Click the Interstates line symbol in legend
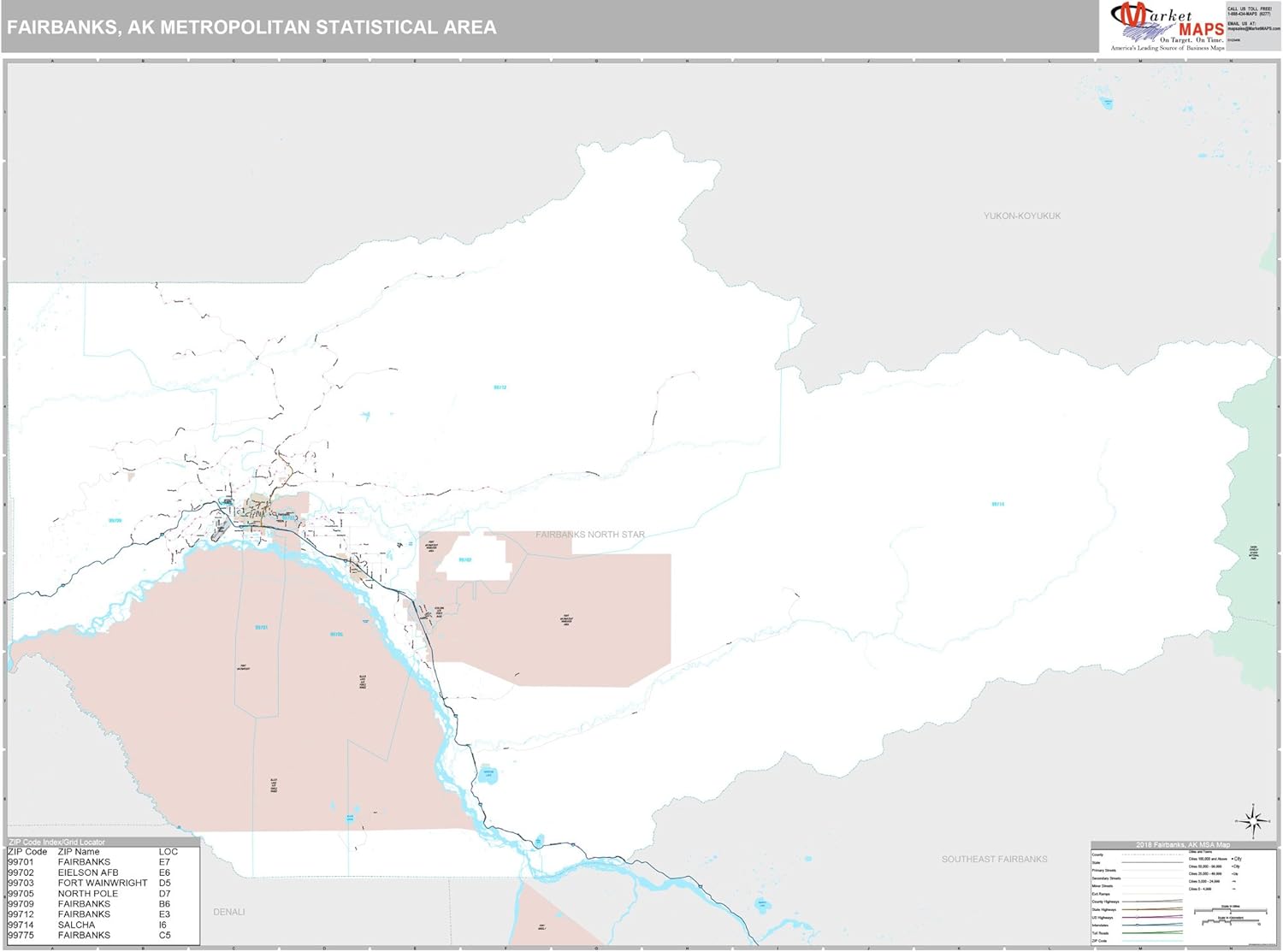 [x=1150, y=925]
